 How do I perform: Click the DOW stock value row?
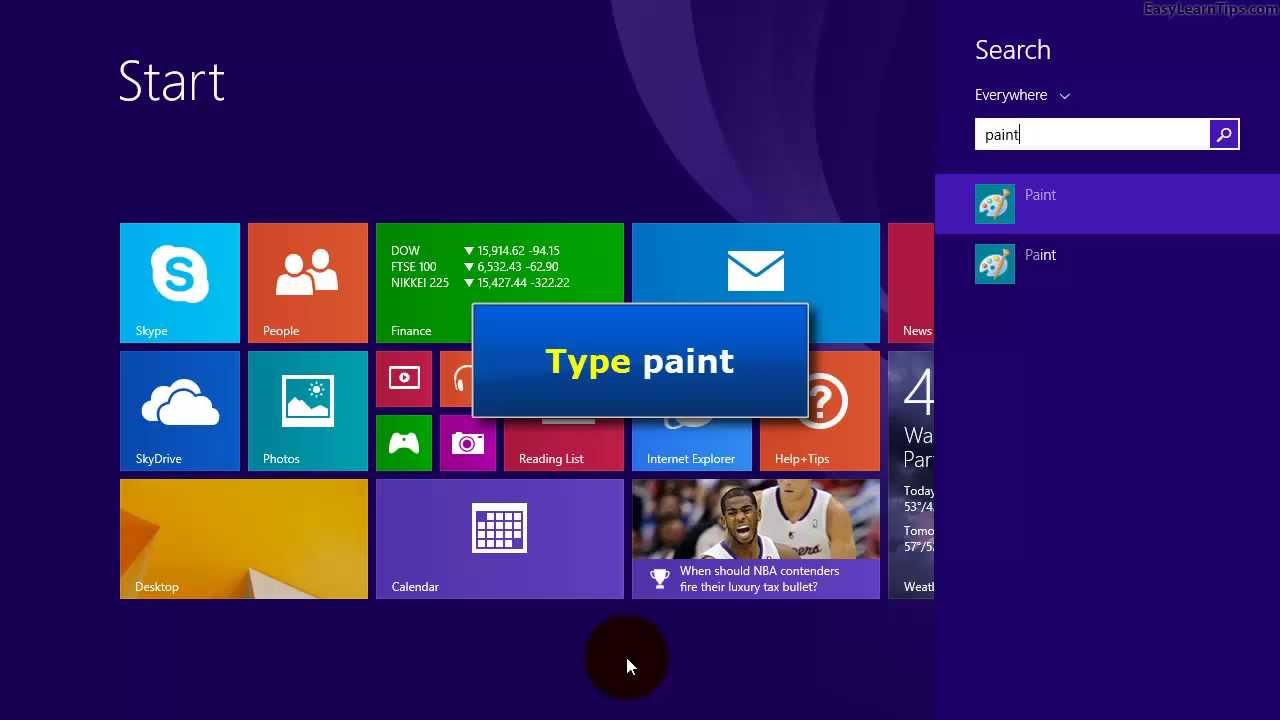tap(475, 251)
